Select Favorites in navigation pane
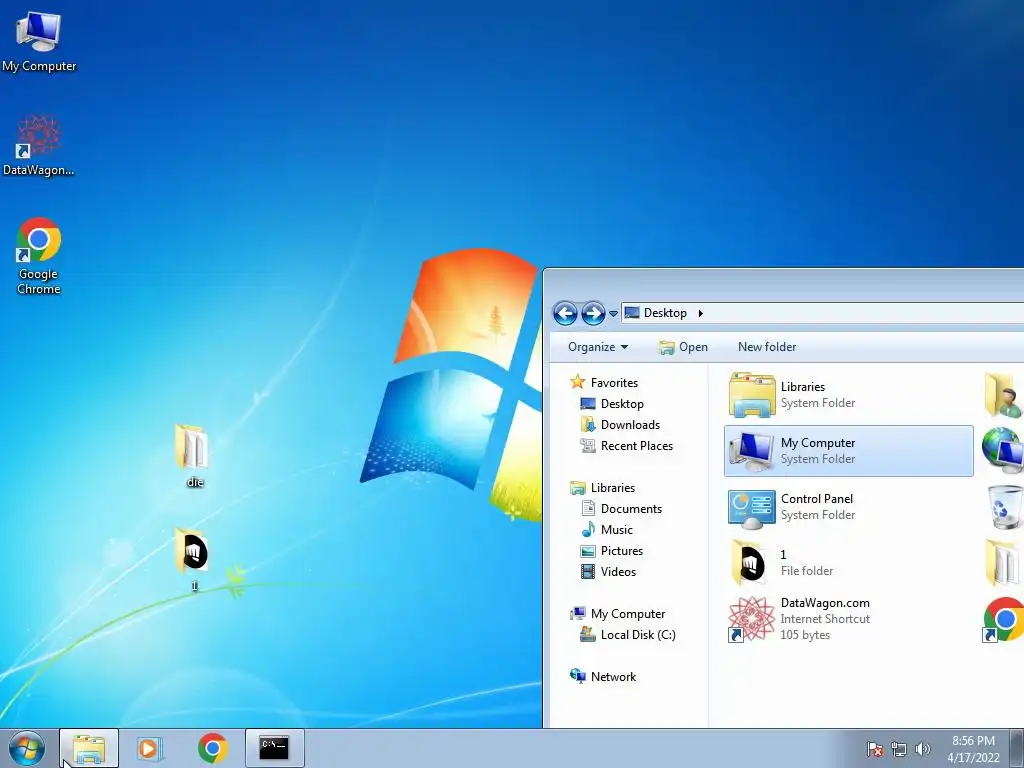Viewport: 1024px width, 768px height. point(604,383)
